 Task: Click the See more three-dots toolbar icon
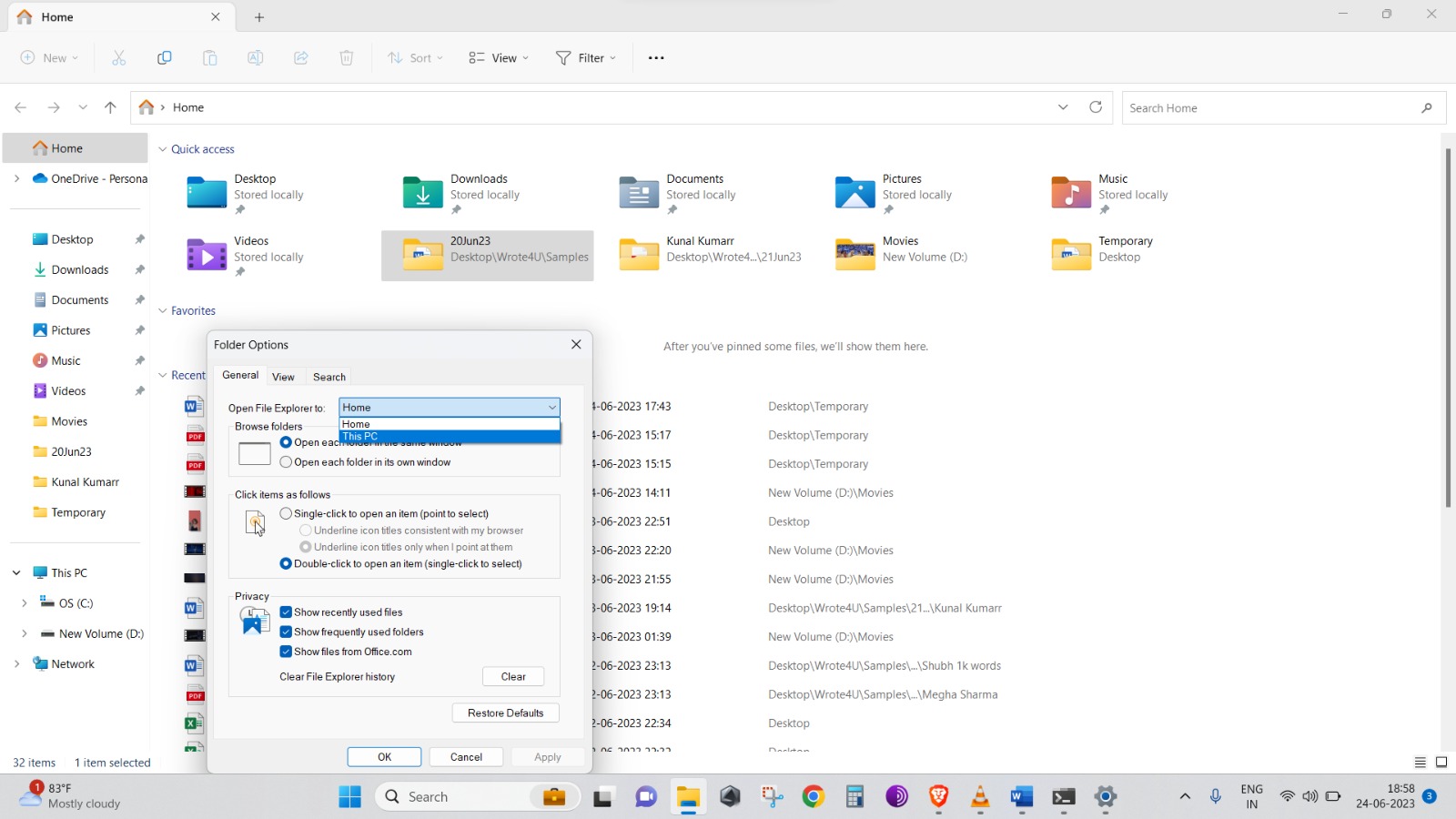tap(656, 58)
